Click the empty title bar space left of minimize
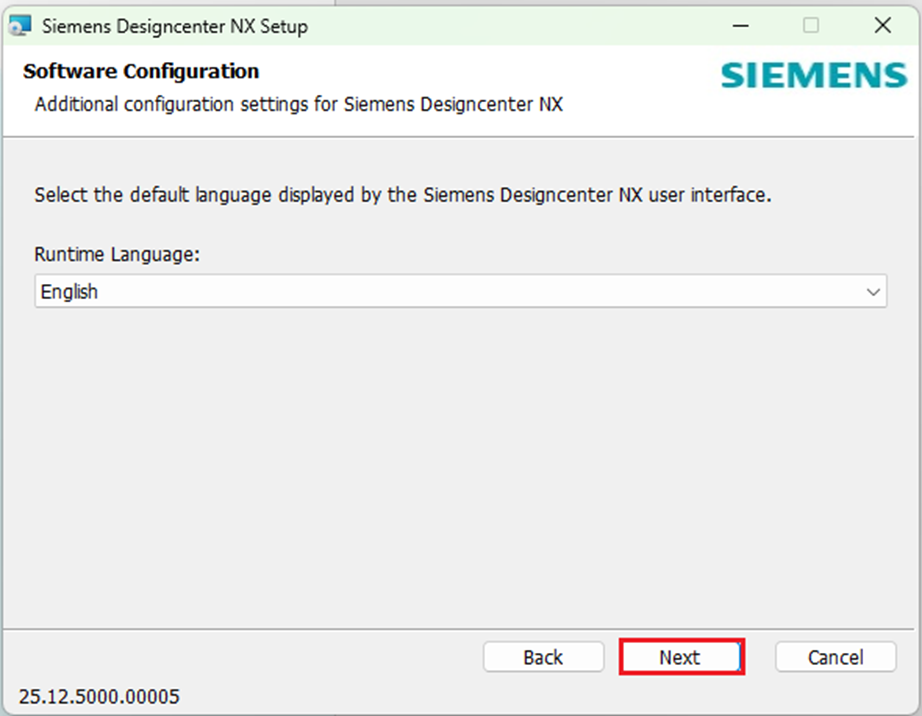This screenshot has height=716, width=922. point(520,26)
